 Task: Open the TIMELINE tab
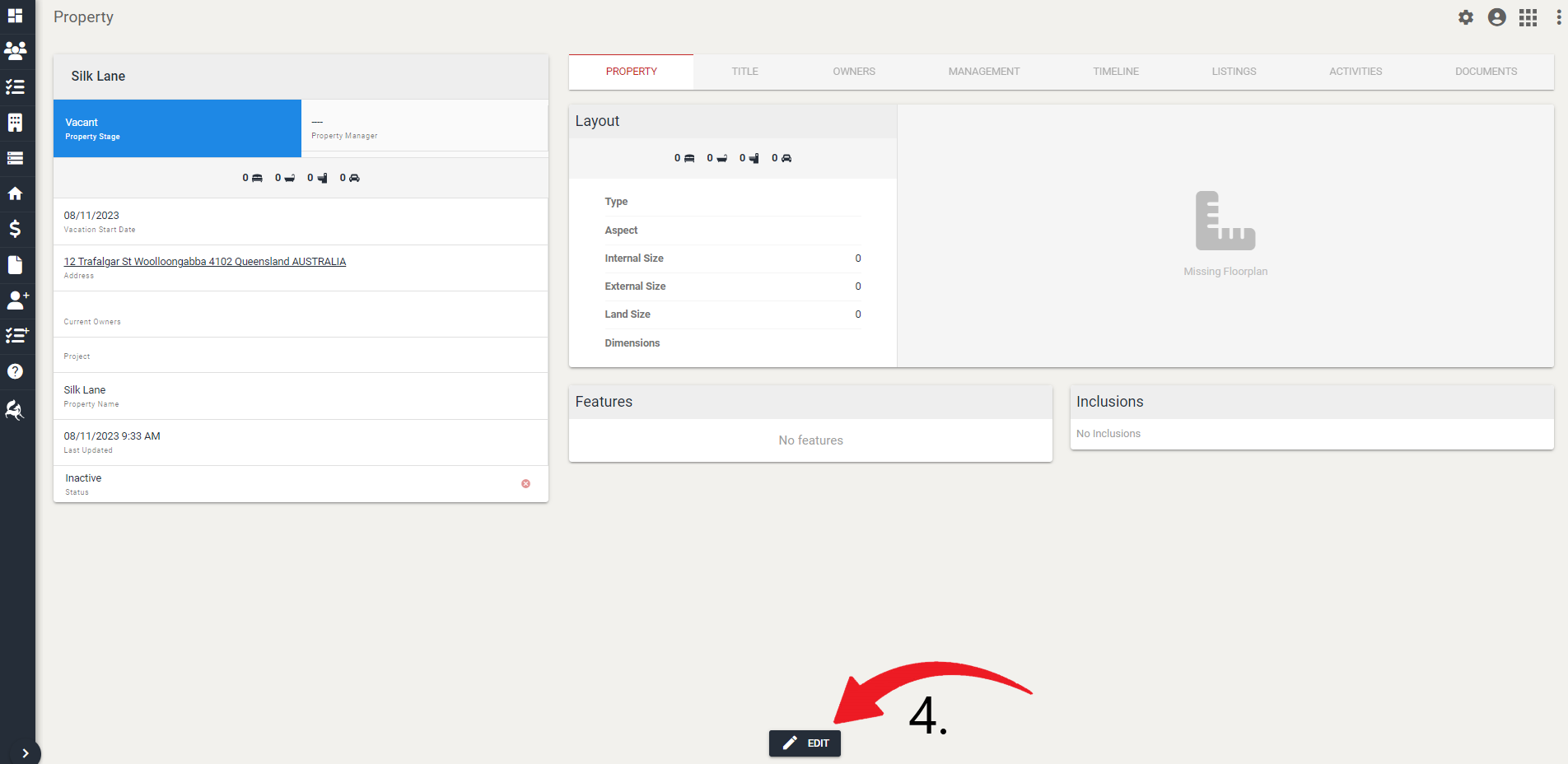[x=1116, y=72]
